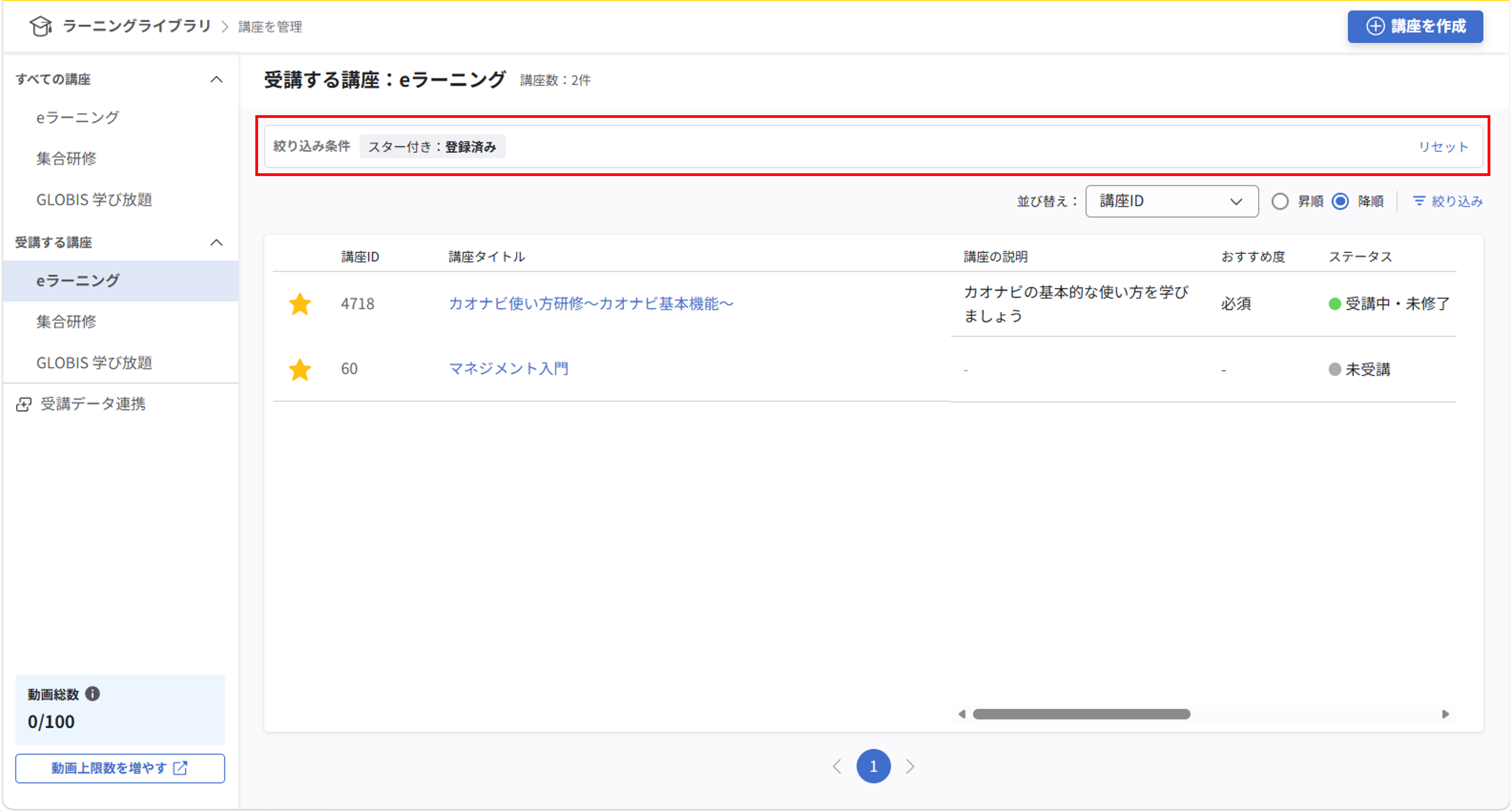Click the scrollbar left arrow
Image resolution: width=1512 pixels, height=811 pixels.
click(962, 714)
